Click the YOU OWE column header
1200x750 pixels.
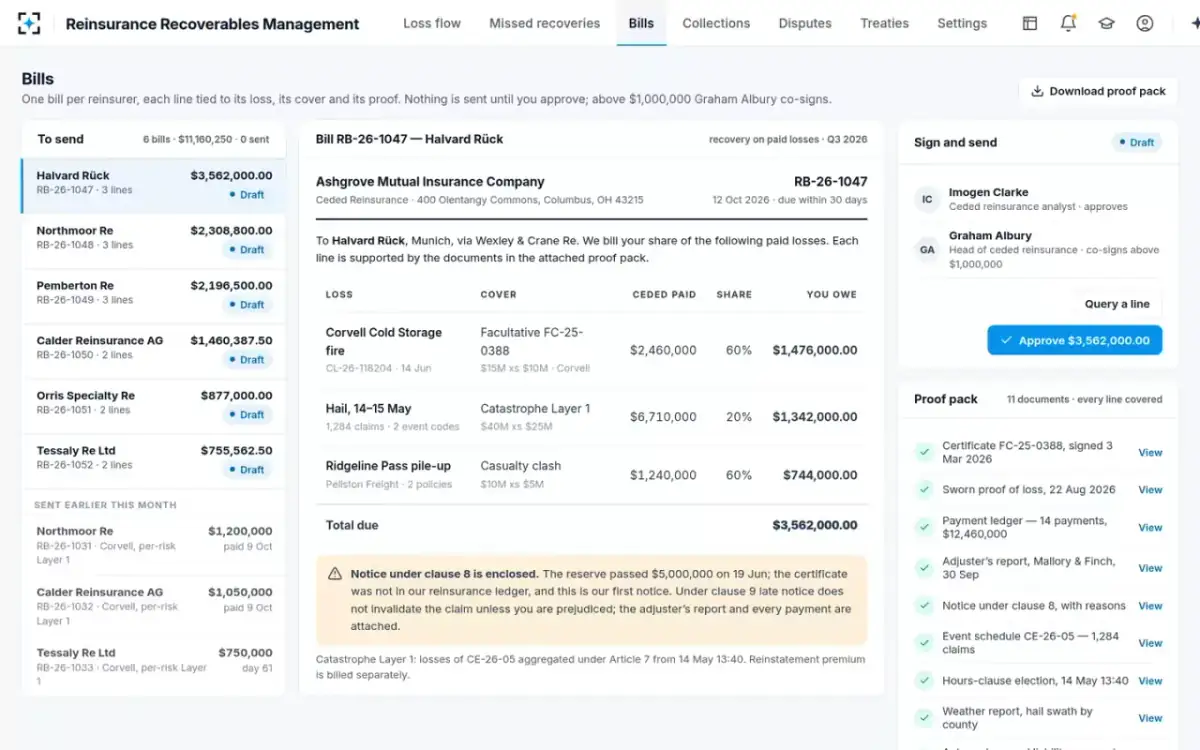click(x=832, y=295)
